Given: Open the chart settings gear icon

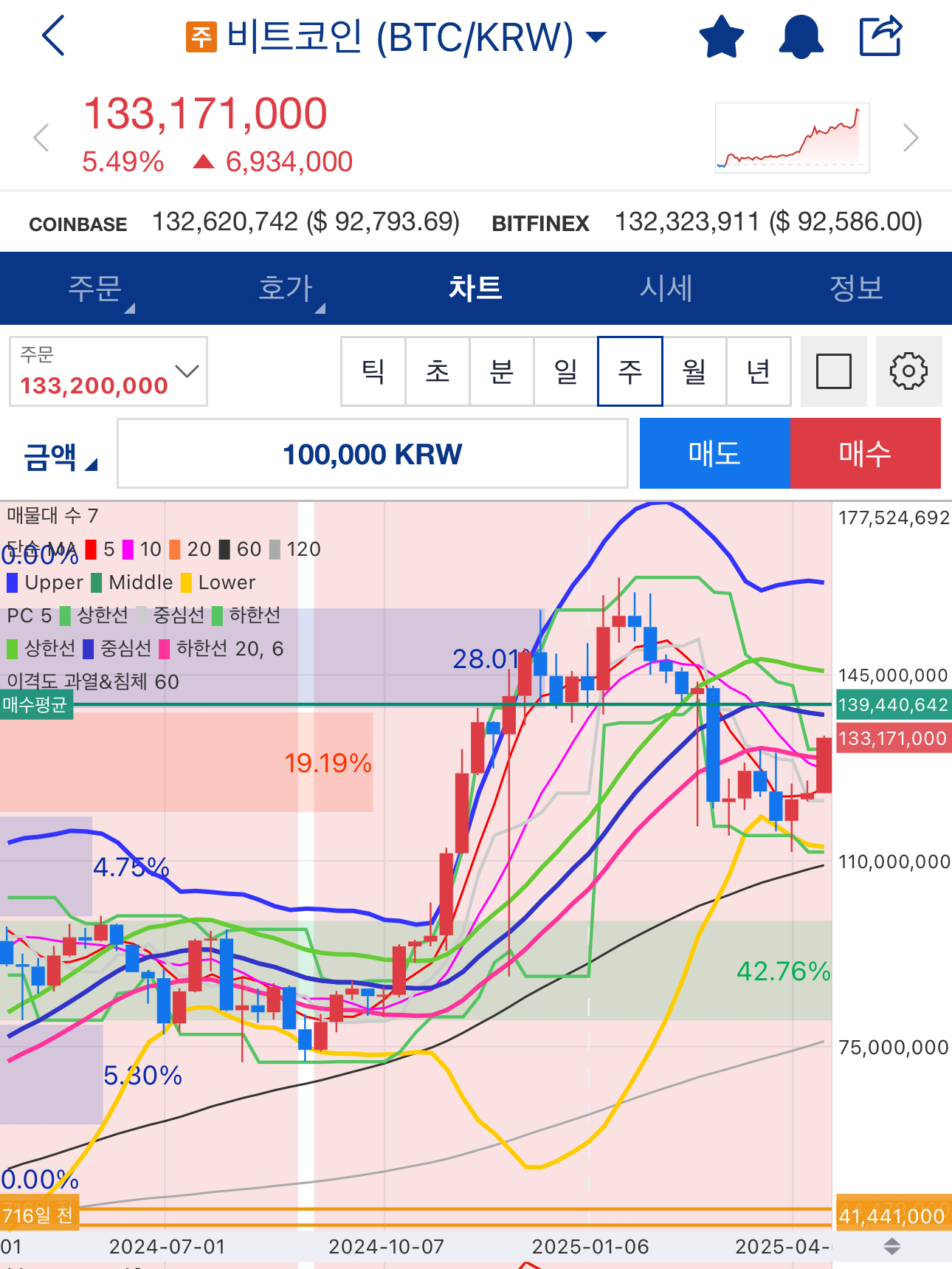Looking at the screenshot, I should click(x=908, y=371).
